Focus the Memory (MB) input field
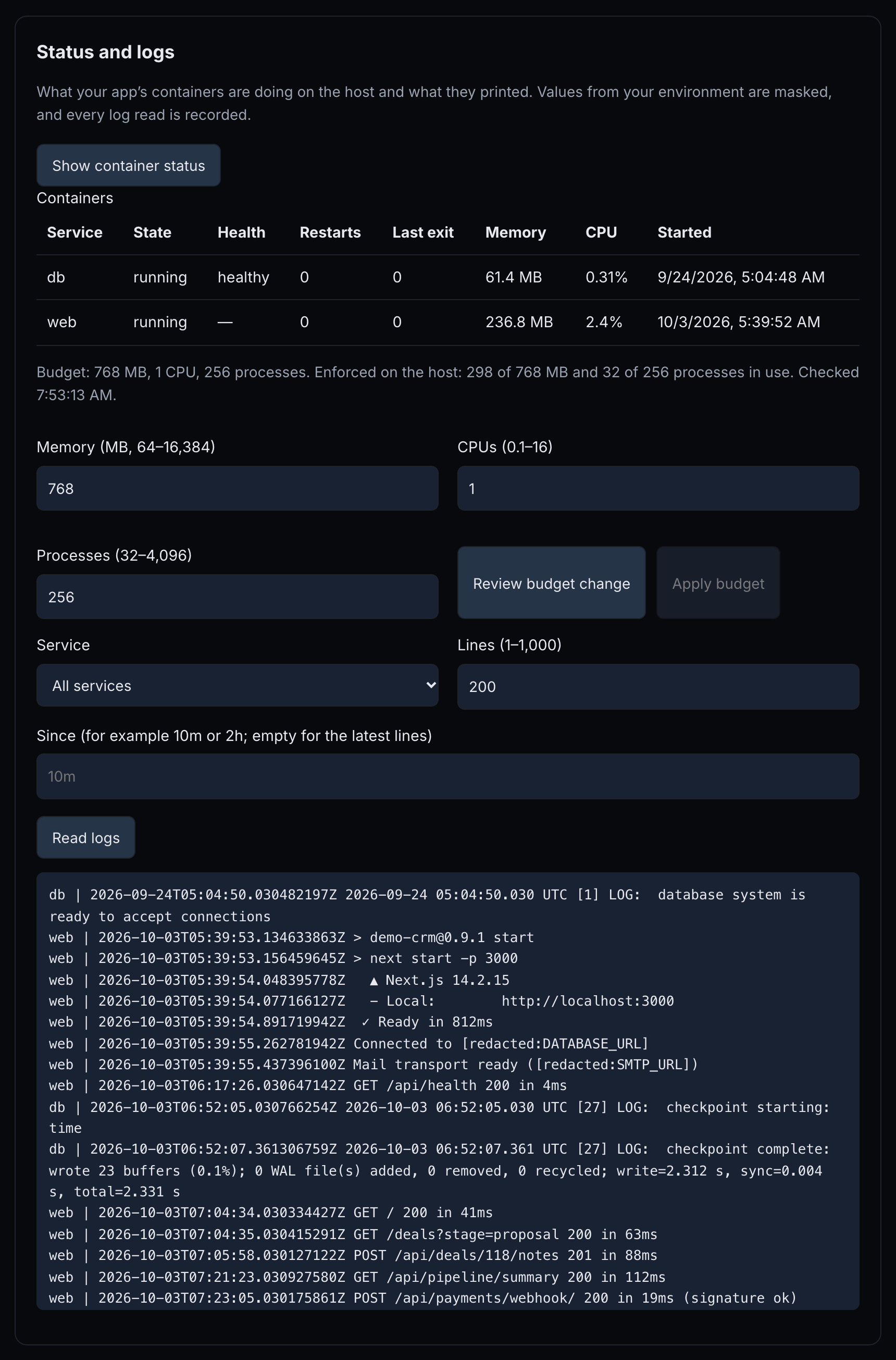Image resolution: width=896 pixels, height=1360 pixels. [238, 489]
